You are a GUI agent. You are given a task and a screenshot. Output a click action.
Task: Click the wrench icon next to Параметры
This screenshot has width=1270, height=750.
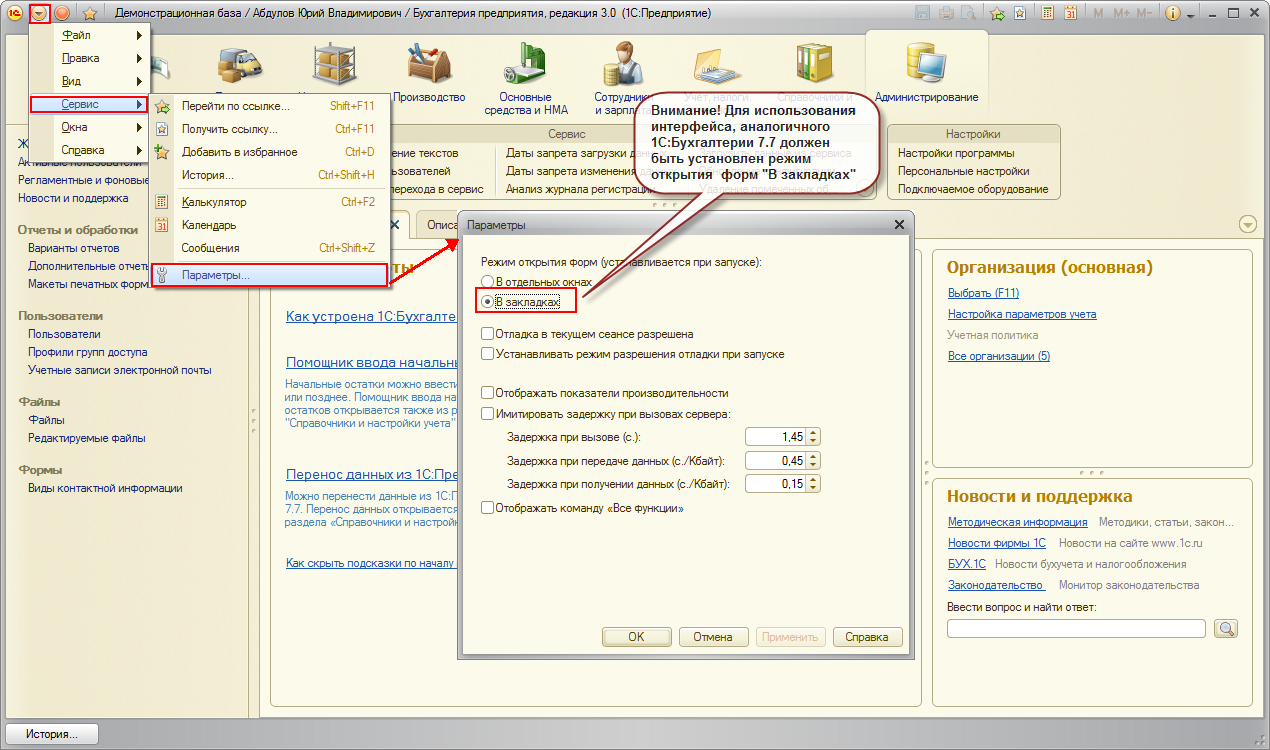(x=163, y=275)
